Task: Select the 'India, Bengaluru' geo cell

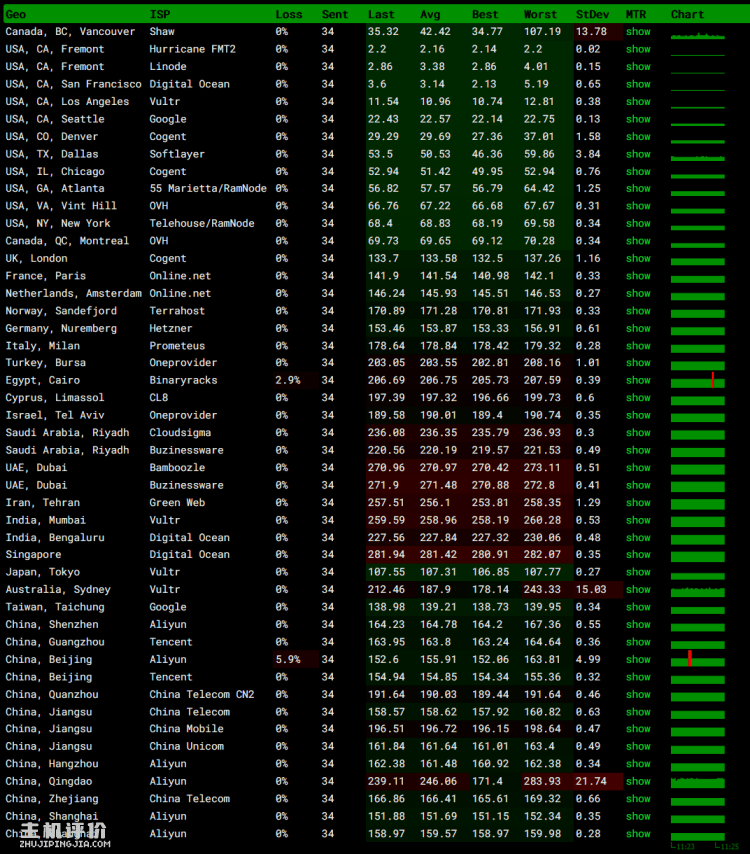Action: point(55,538)
